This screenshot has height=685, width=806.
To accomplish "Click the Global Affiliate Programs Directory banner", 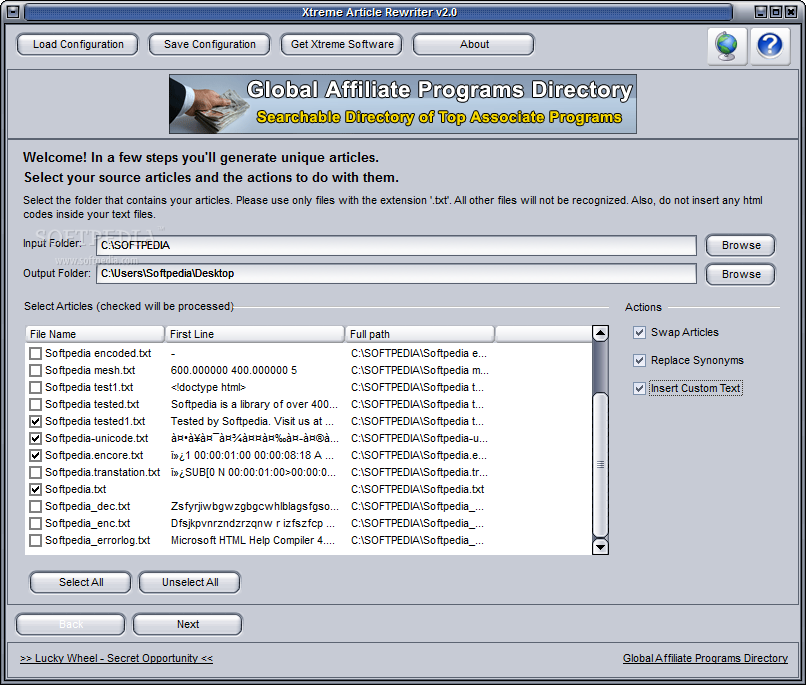I will (x=403, y=104).
